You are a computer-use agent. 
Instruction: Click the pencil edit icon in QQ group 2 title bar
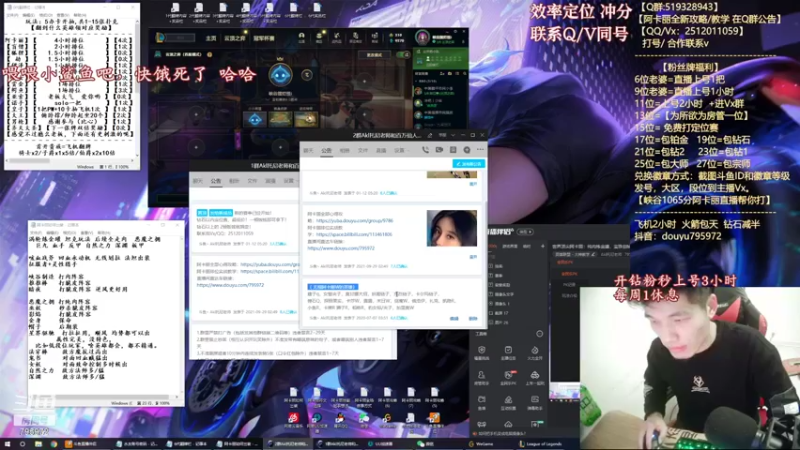(x=430, y=135)
